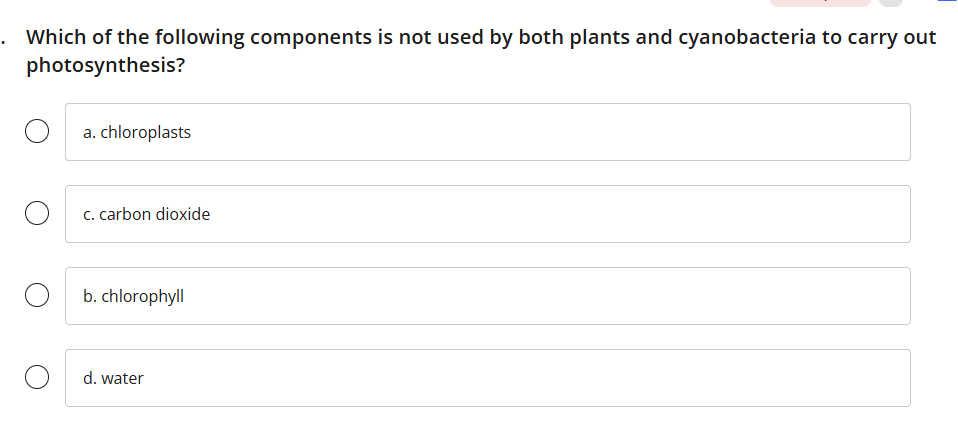The image size is (958, 427).
Task: Click empty space inside carbon dioxide answer box
Action: [550, 214]
